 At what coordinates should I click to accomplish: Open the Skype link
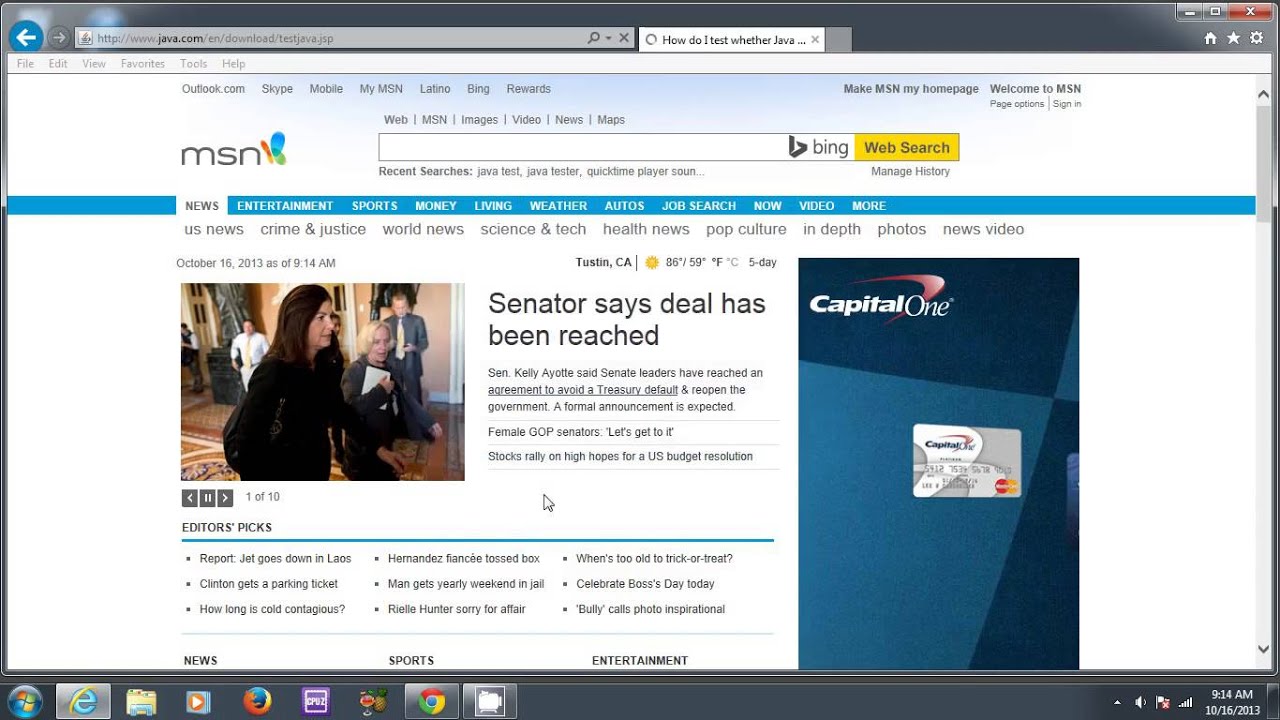pos(277,89)
